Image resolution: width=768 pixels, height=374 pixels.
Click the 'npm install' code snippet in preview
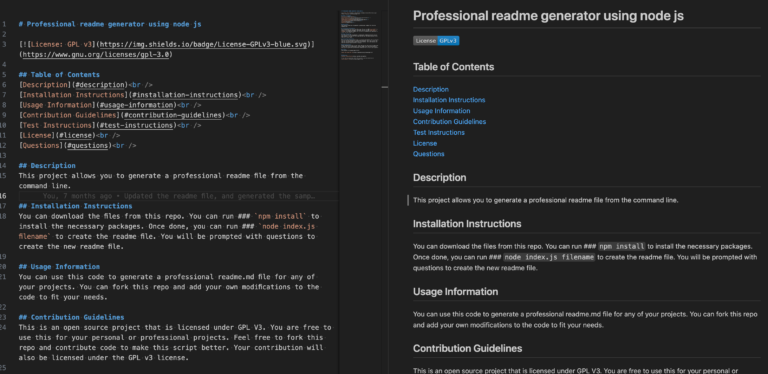click(x=622, y=246)
